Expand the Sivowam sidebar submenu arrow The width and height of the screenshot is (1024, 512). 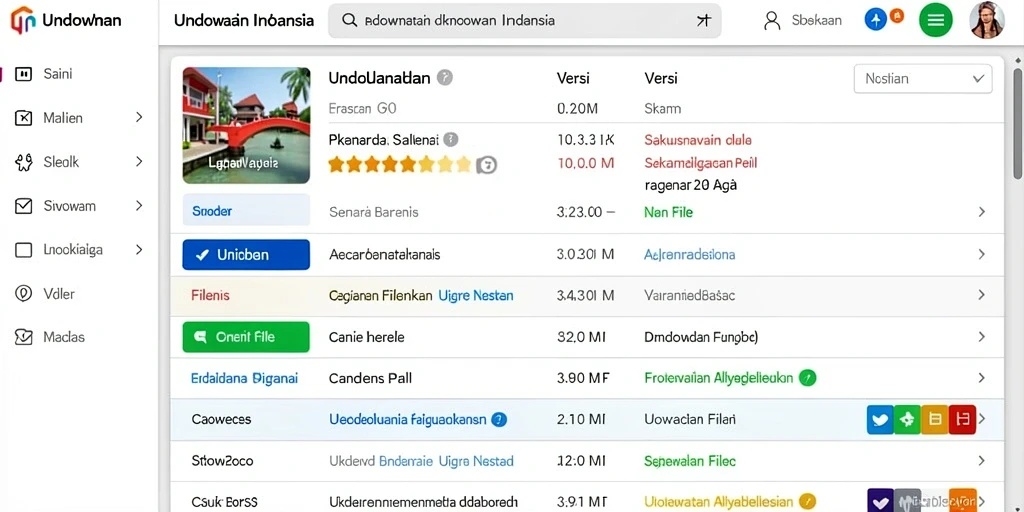tap(138, 206)
